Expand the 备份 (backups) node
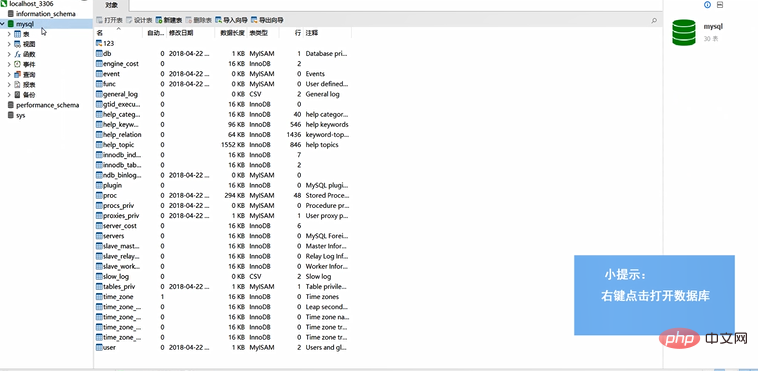The image size is (758, 371). click(9, 95)
